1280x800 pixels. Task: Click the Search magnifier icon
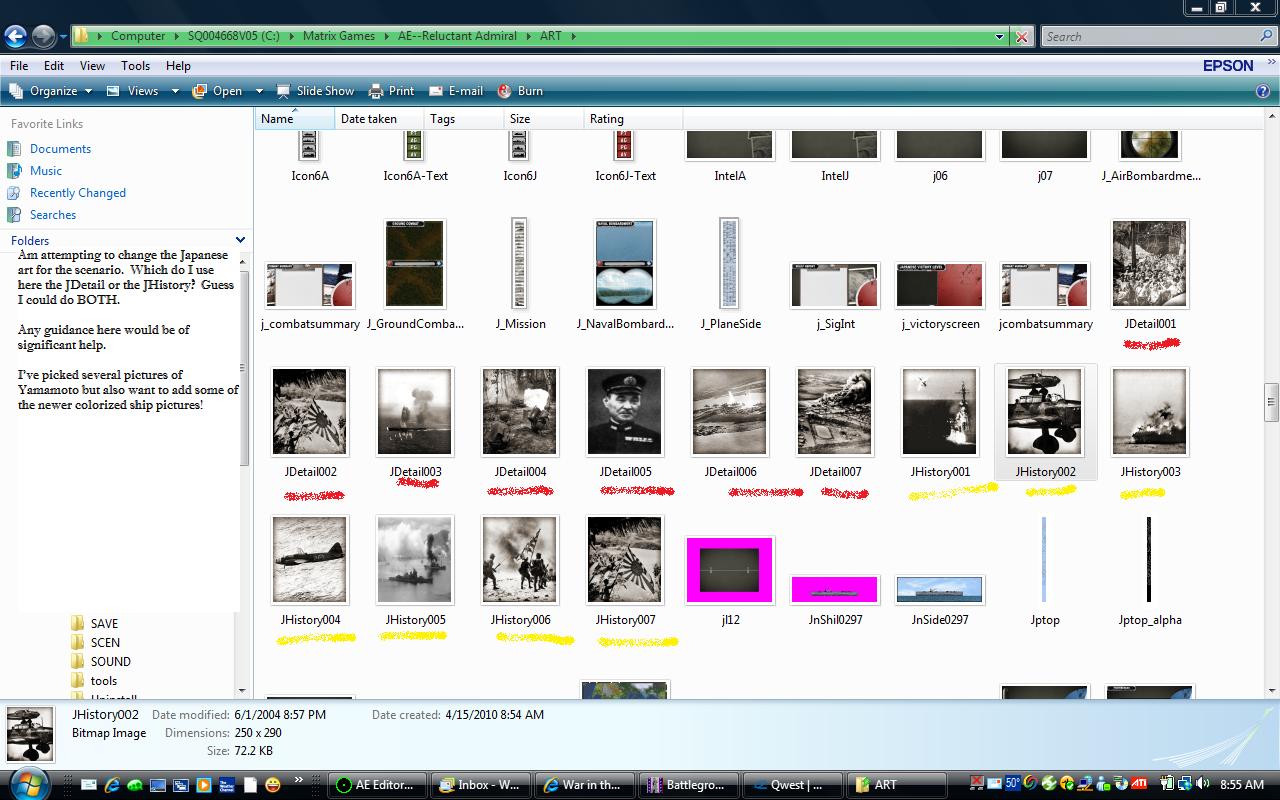(1266, 36)
